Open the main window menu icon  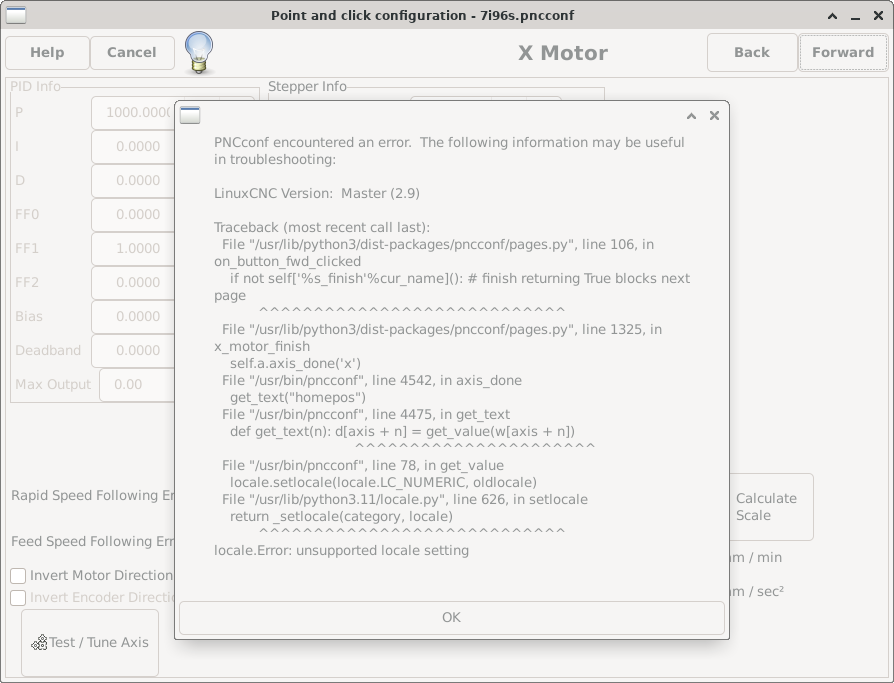pos(16,15)
